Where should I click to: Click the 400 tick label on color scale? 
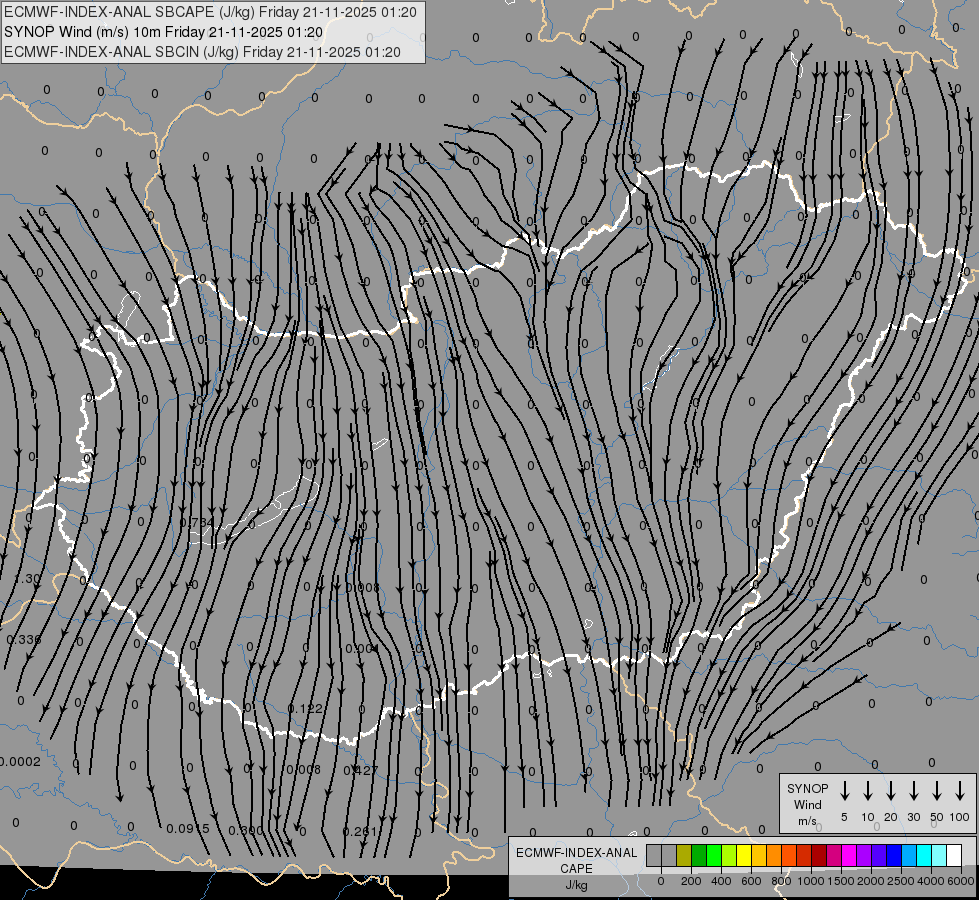click(x=721, y=881)
